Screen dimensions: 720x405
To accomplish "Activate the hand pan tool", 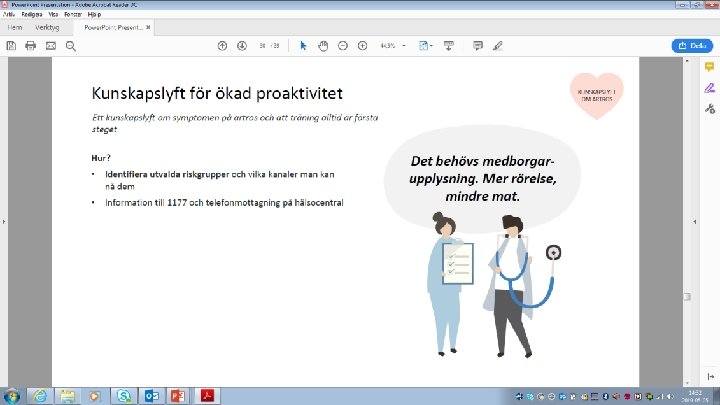I will pyautogui.click(x=323, y=45).
